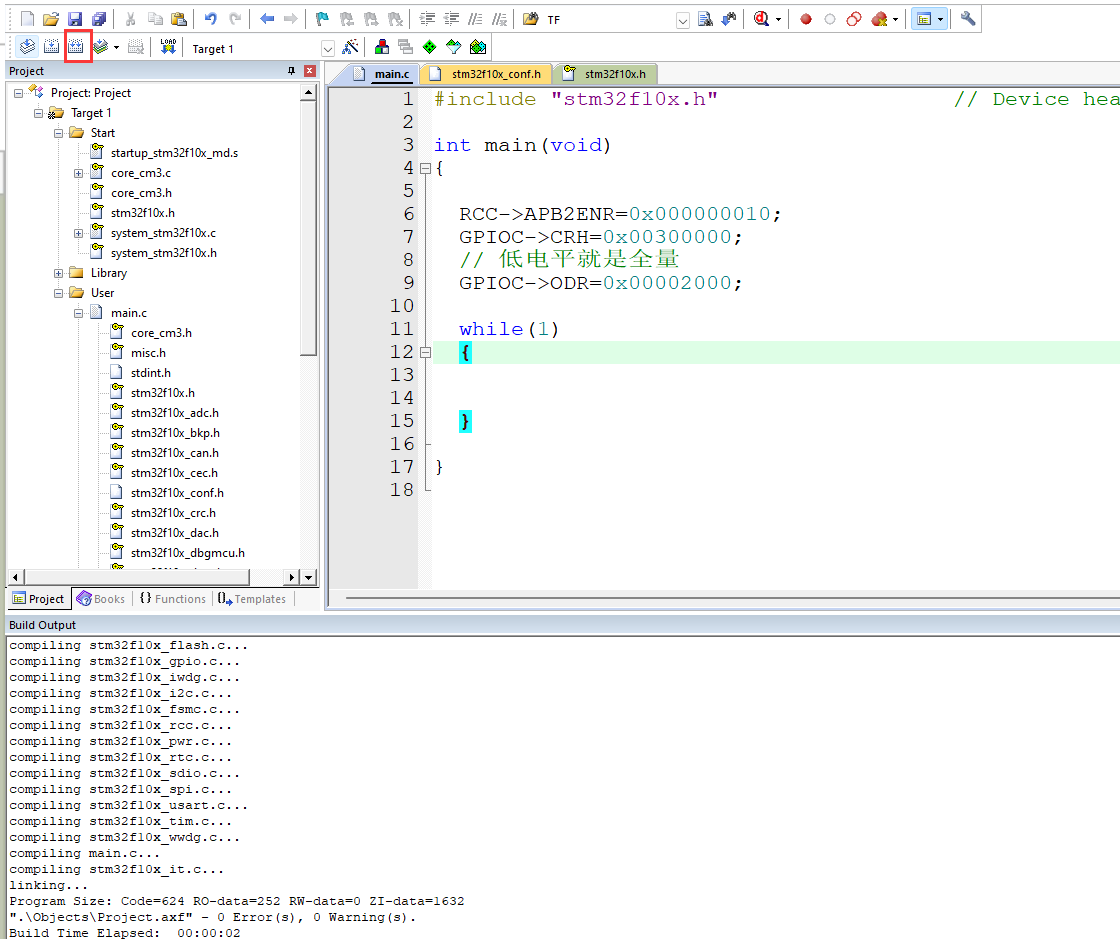Insert breakpoint red circle icon
The image size is (1120, 939).
coord(806,19)
